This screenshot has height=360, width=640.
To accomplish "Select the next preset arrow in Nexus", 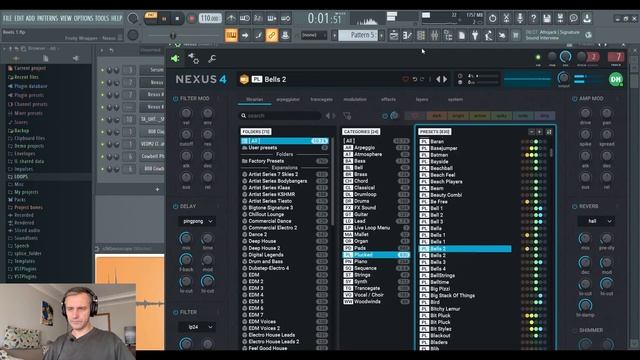I will click(445, 79).
